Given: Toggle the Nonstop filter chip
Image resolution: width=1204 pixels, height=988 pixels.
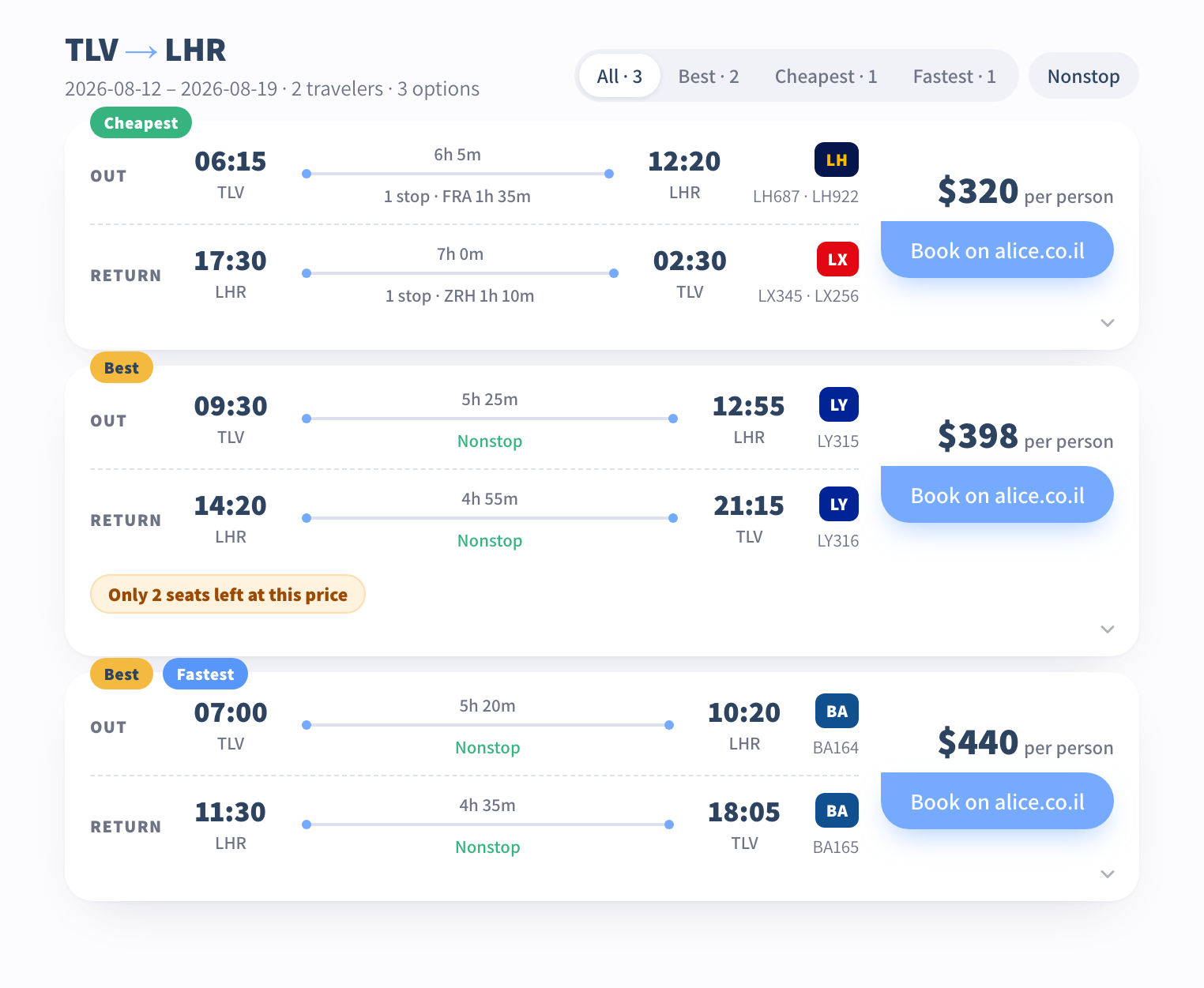Looking at the screenshot, I should coord(1083,77).
